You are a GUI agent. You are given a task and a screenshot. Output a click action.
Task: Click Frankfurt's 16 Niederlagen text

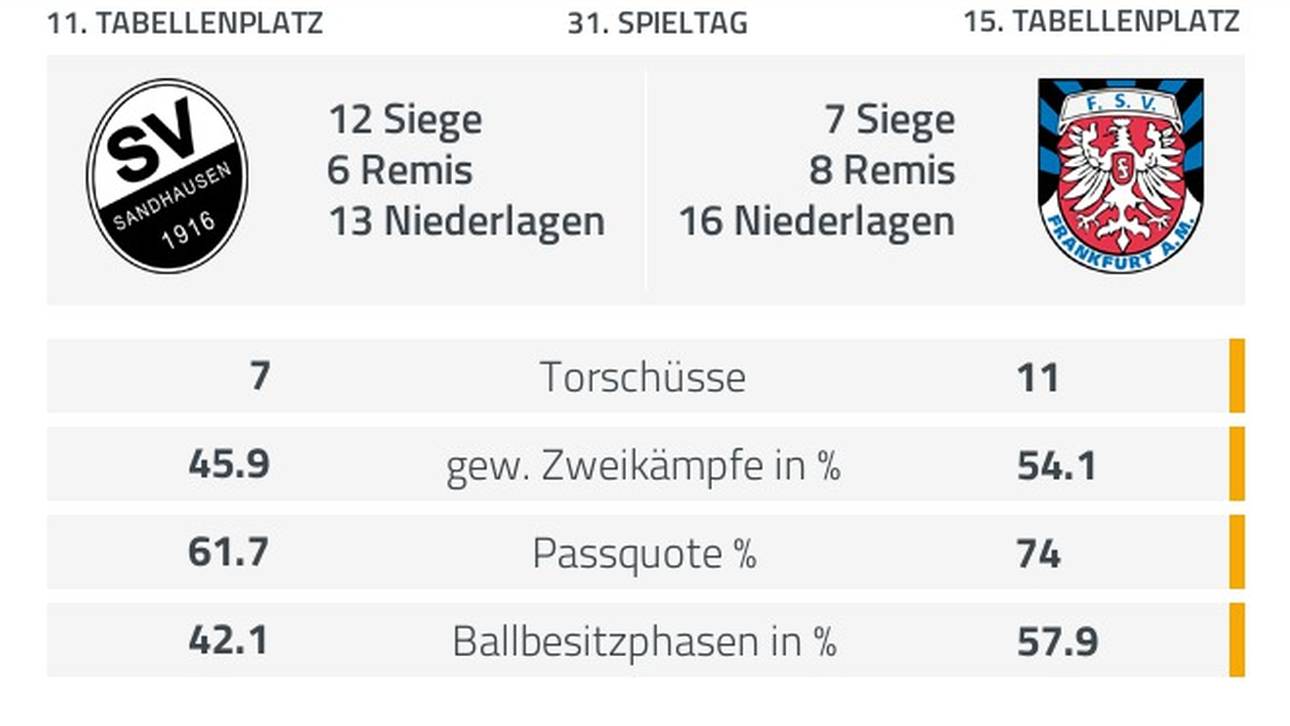[x=817, y=221]
